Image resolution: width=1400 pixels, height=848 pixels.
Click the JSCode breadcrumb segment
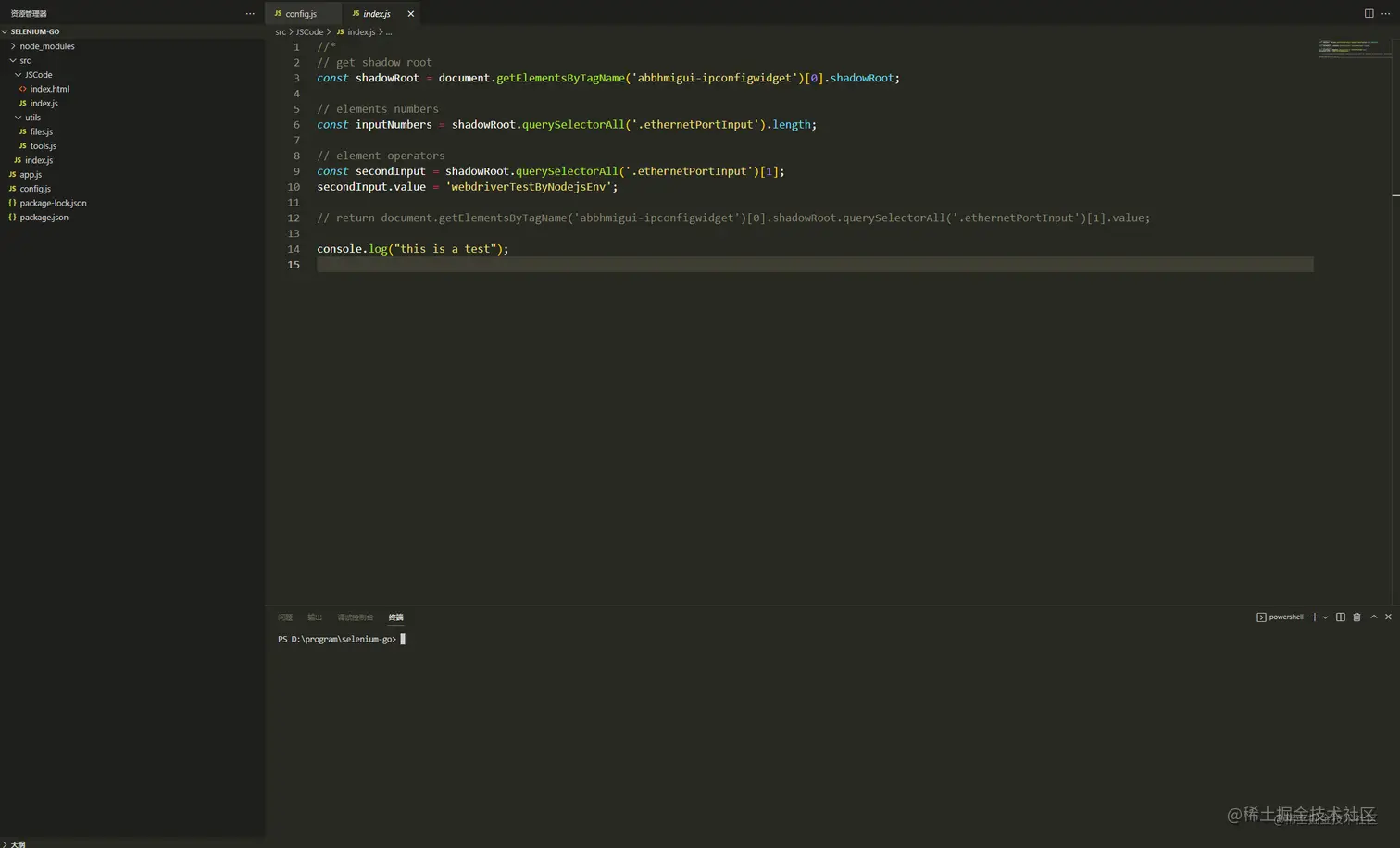click(x=309, y=32)
